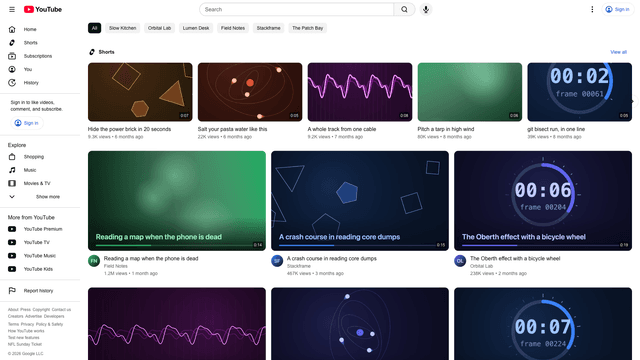Open Orbital Lab channel avatar
Screen dimensions: 640x360
[460, 261]
